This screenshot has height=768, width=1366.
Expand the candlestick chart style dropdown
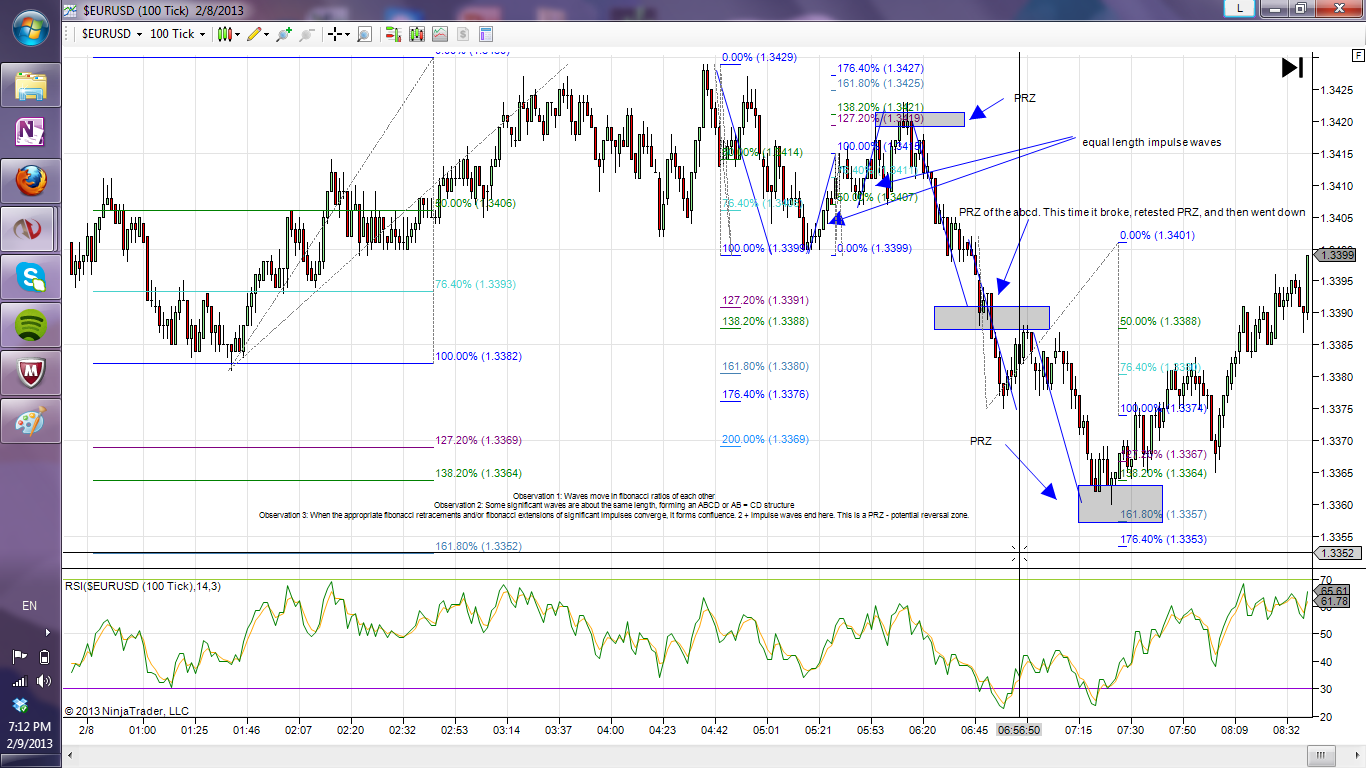click(x=227, y=34)
